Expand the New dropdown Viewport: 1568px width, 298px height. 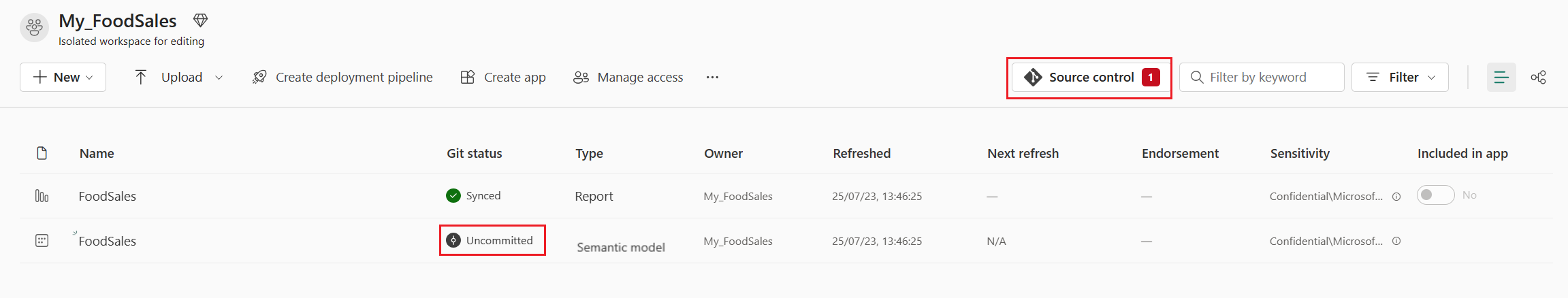click(63, 78)
